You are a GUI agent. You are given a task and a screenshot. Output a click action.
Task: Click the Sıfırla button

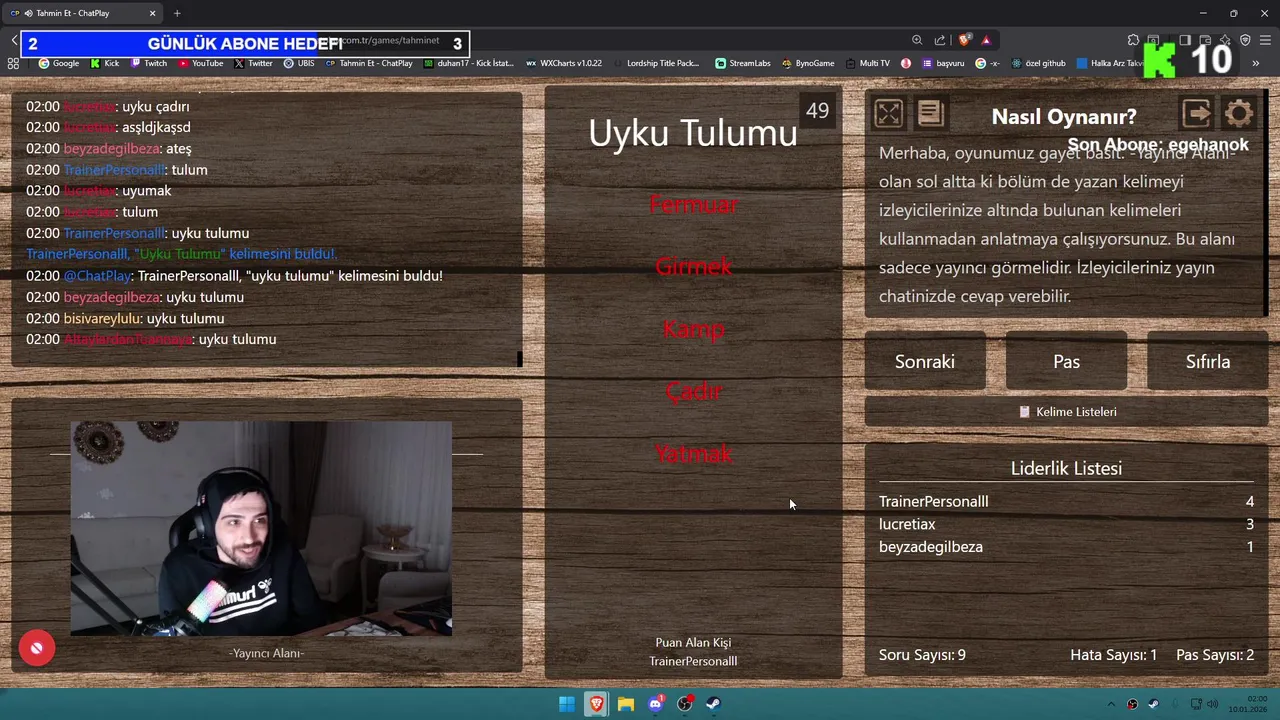tap(1208, 362)
